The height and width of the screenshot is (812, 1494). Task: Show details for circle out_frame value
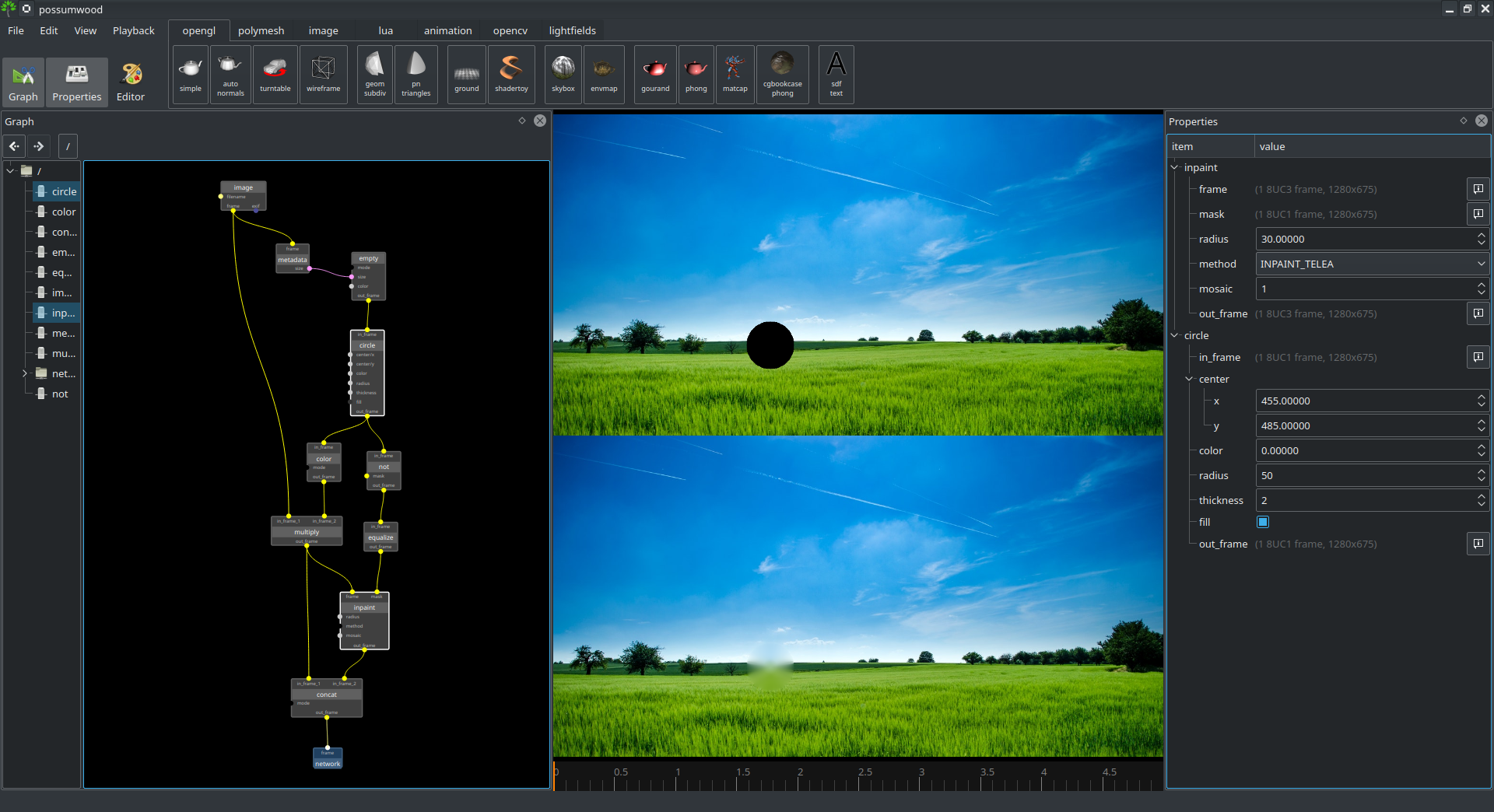[x=1478, y=544]
